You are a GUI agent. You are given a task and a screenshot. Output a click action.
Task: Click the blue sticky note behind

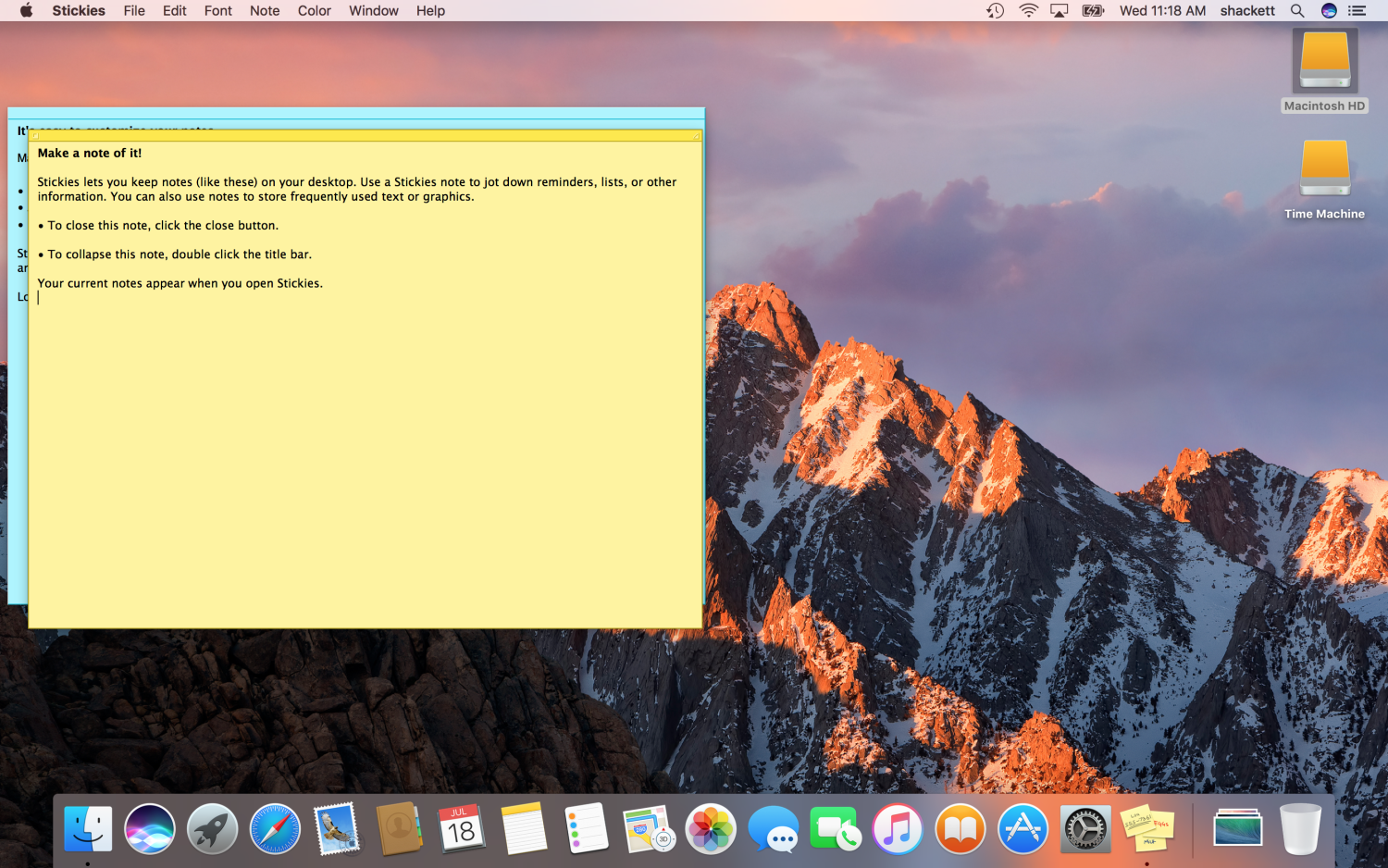[18, 416]
